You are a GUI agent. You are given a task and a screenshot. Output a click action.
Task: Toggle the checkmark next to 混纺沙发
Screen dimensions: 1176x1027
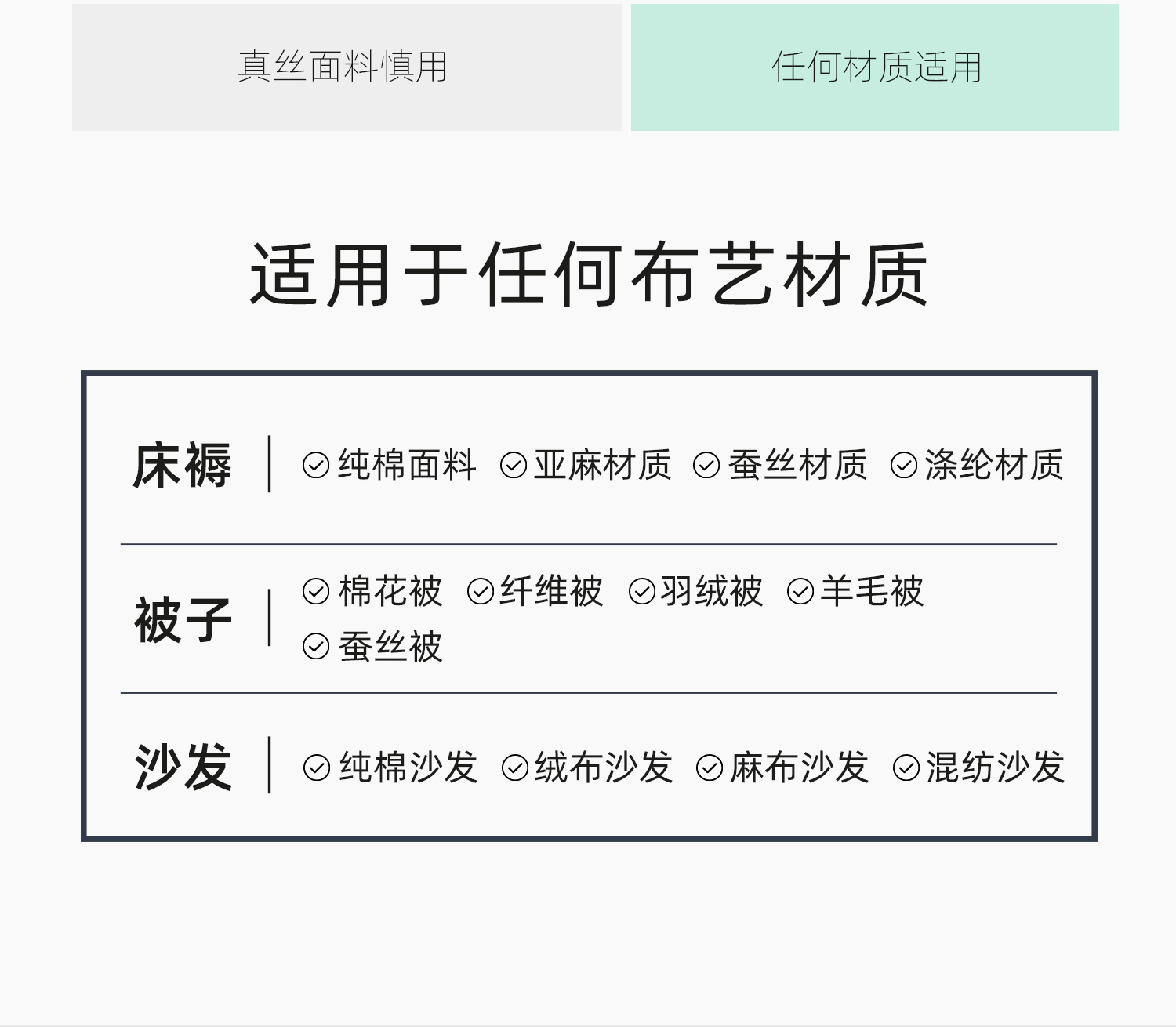[x=906, y=768]
